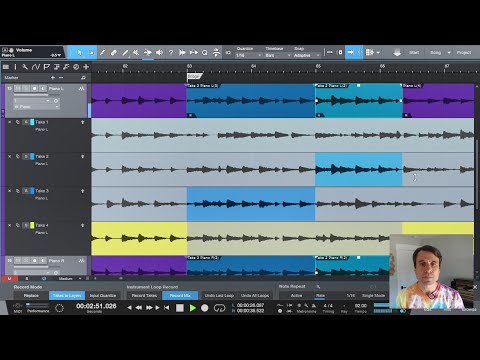This screenshot has width=480, height=360.
Task: Open the track list icon
Action: 6,67
